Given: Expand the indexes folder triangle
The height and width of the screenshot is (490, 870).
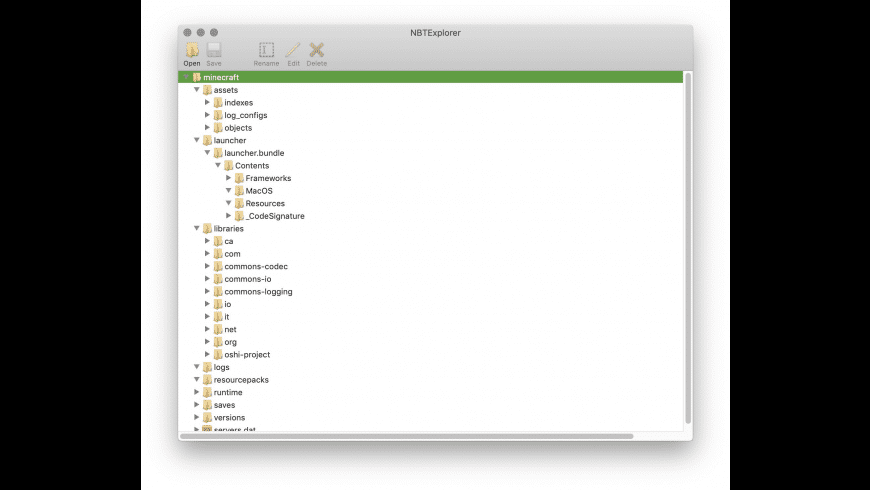Looking at the screenshot, I should [207, 102].
